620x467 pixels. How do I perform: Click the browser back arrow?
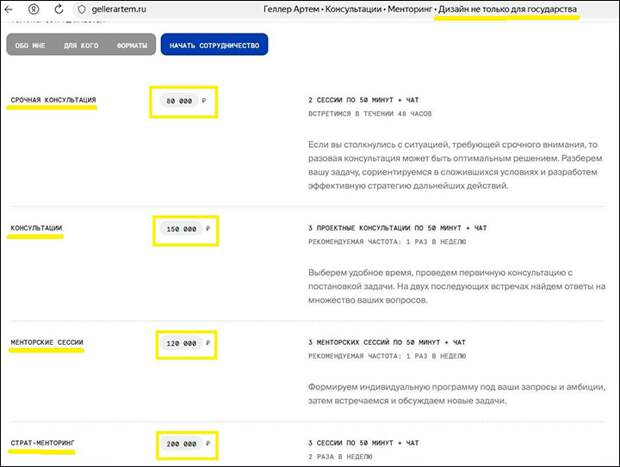(x=11, y=9)
